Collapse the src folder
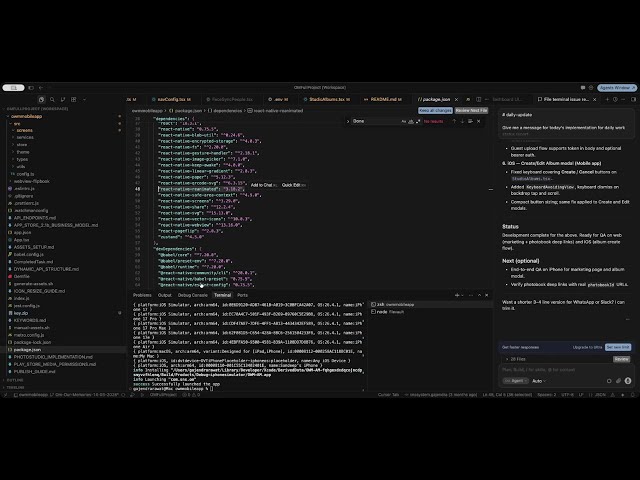 tap(63, 124)
